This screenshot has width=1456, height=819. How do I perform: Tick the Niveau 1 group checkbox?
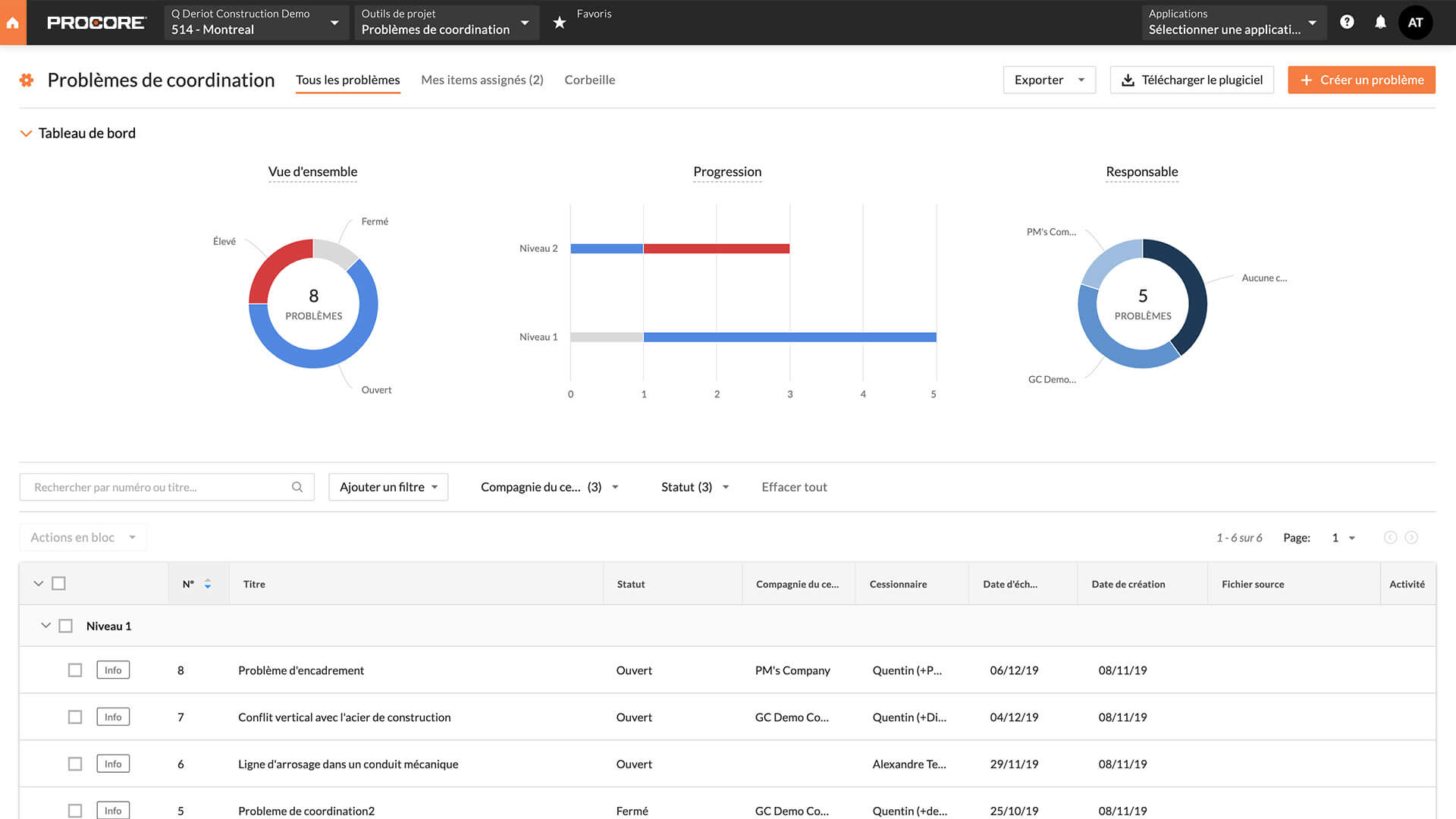tap(66, 626)
